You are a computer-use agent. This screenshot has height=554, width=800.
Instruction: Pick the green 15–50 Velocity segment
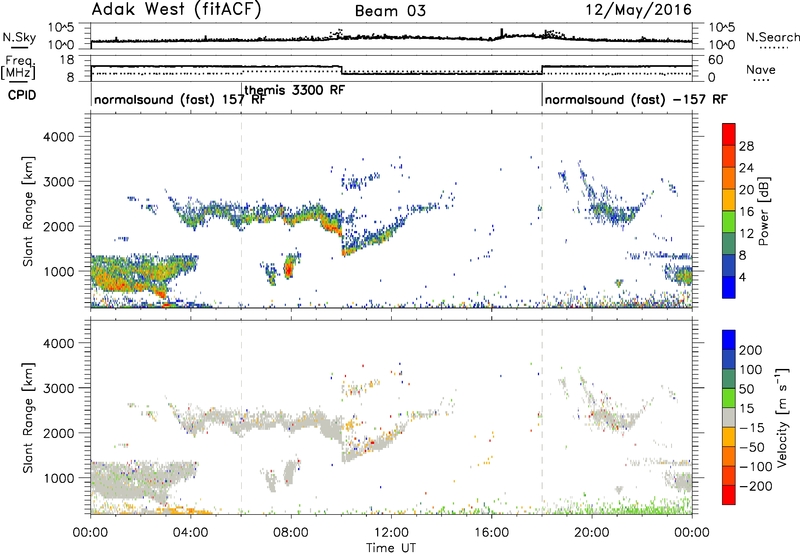point(729,398)
